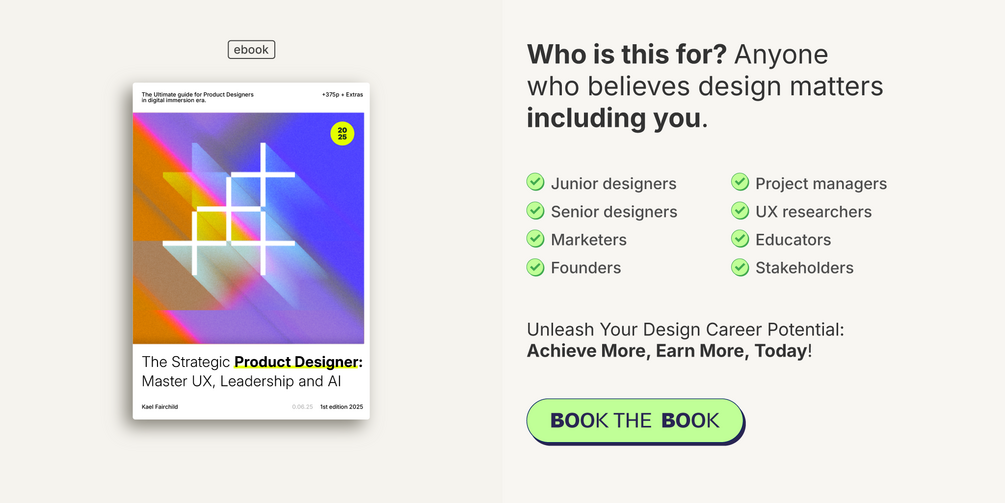Click the Junior designers list item text

tap(613, 183)
